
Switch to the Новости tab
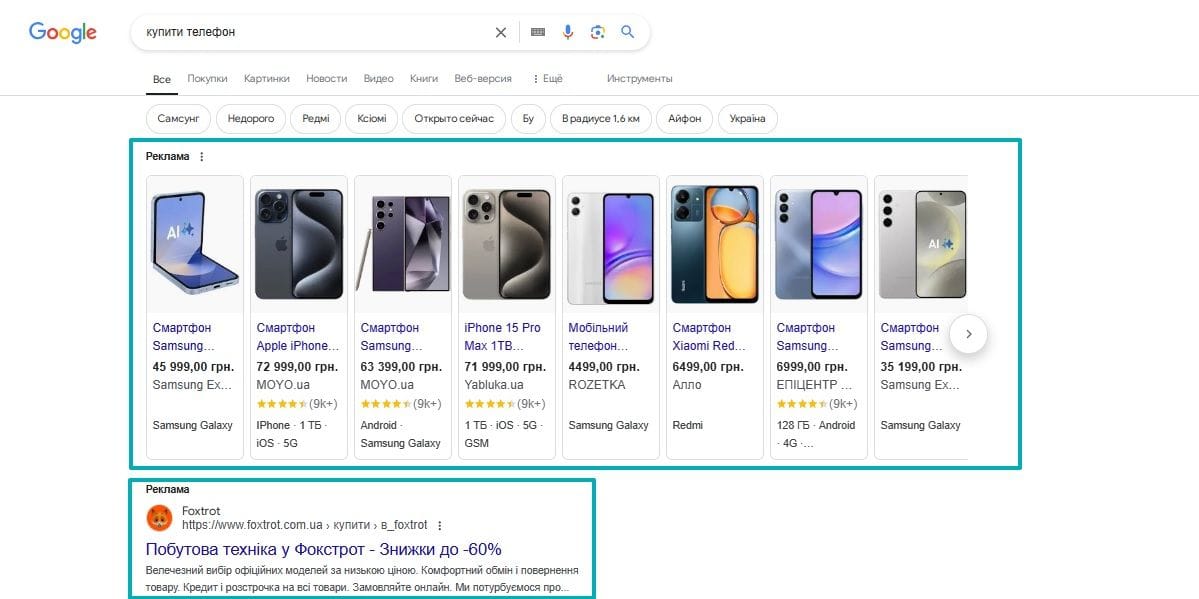(x=327, y=79)
